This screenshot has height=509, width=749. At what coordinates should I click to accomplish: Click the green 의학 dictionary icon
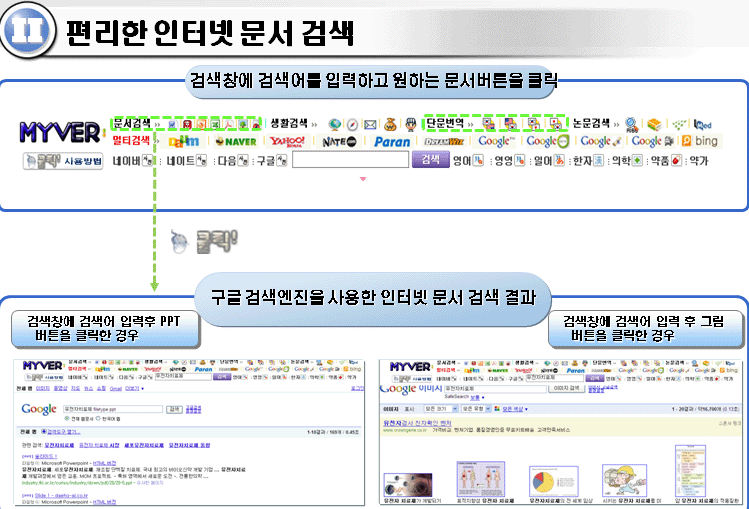point(637,160)
